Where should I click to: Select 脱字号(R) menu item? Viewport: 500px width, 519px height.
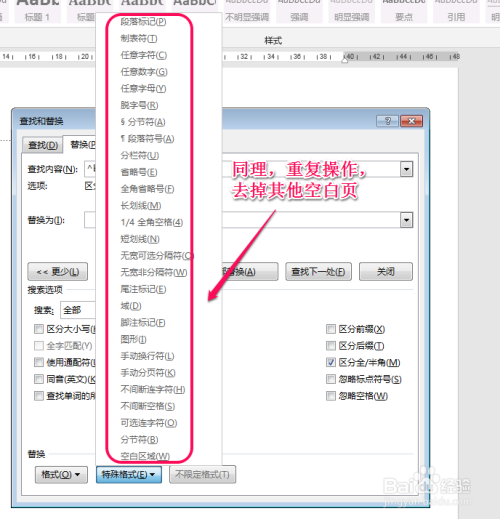coord(139,105)
